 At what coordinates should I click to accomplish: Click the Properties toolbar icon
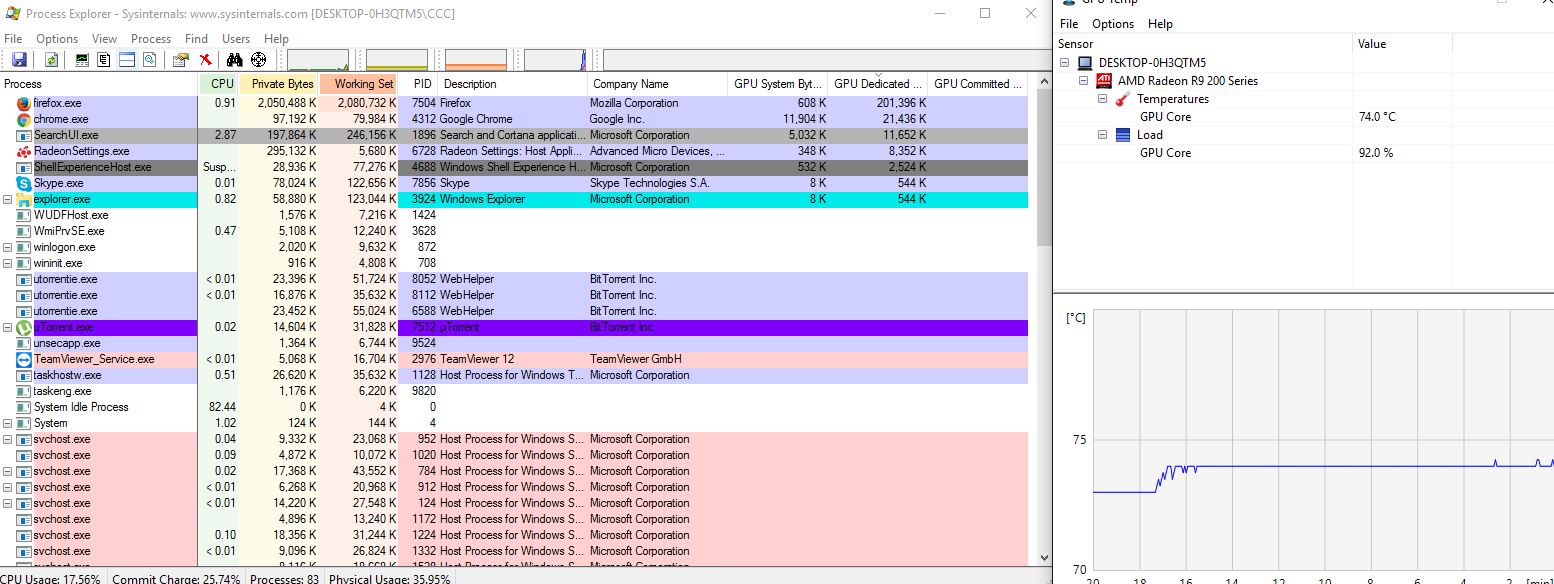coord(180,60)
